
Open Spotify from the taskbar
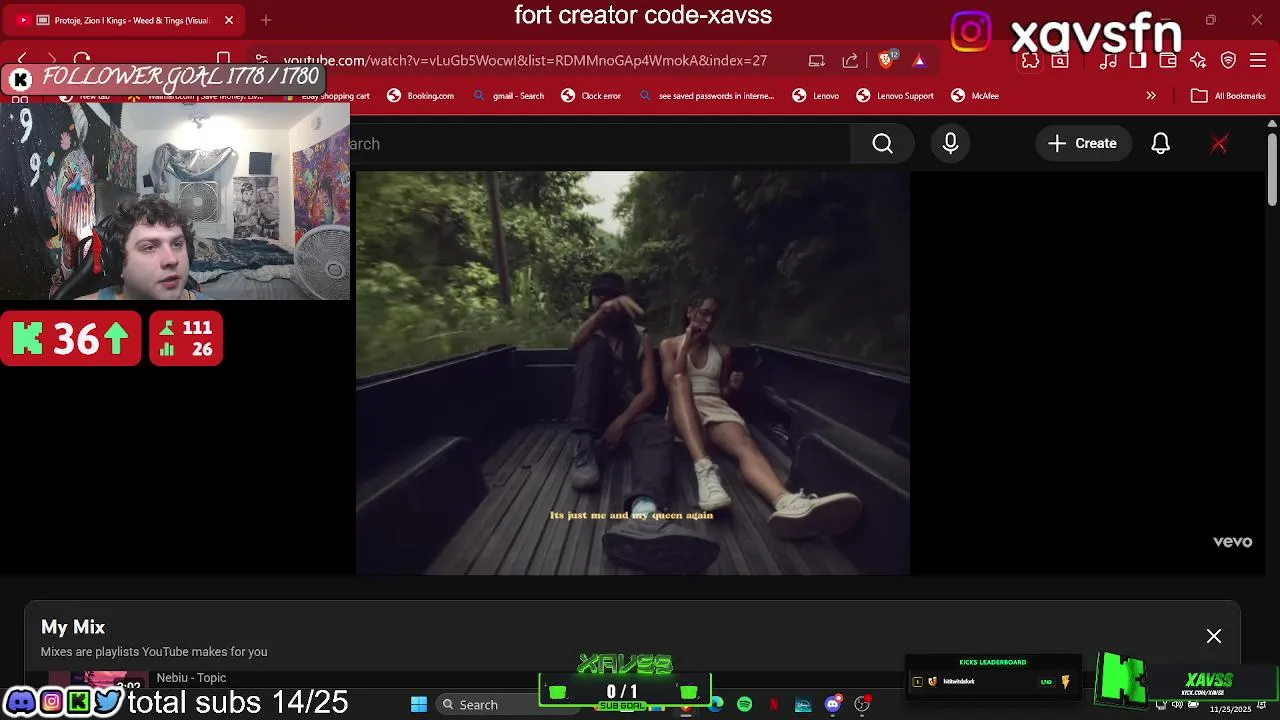click(x=744, y=704)
